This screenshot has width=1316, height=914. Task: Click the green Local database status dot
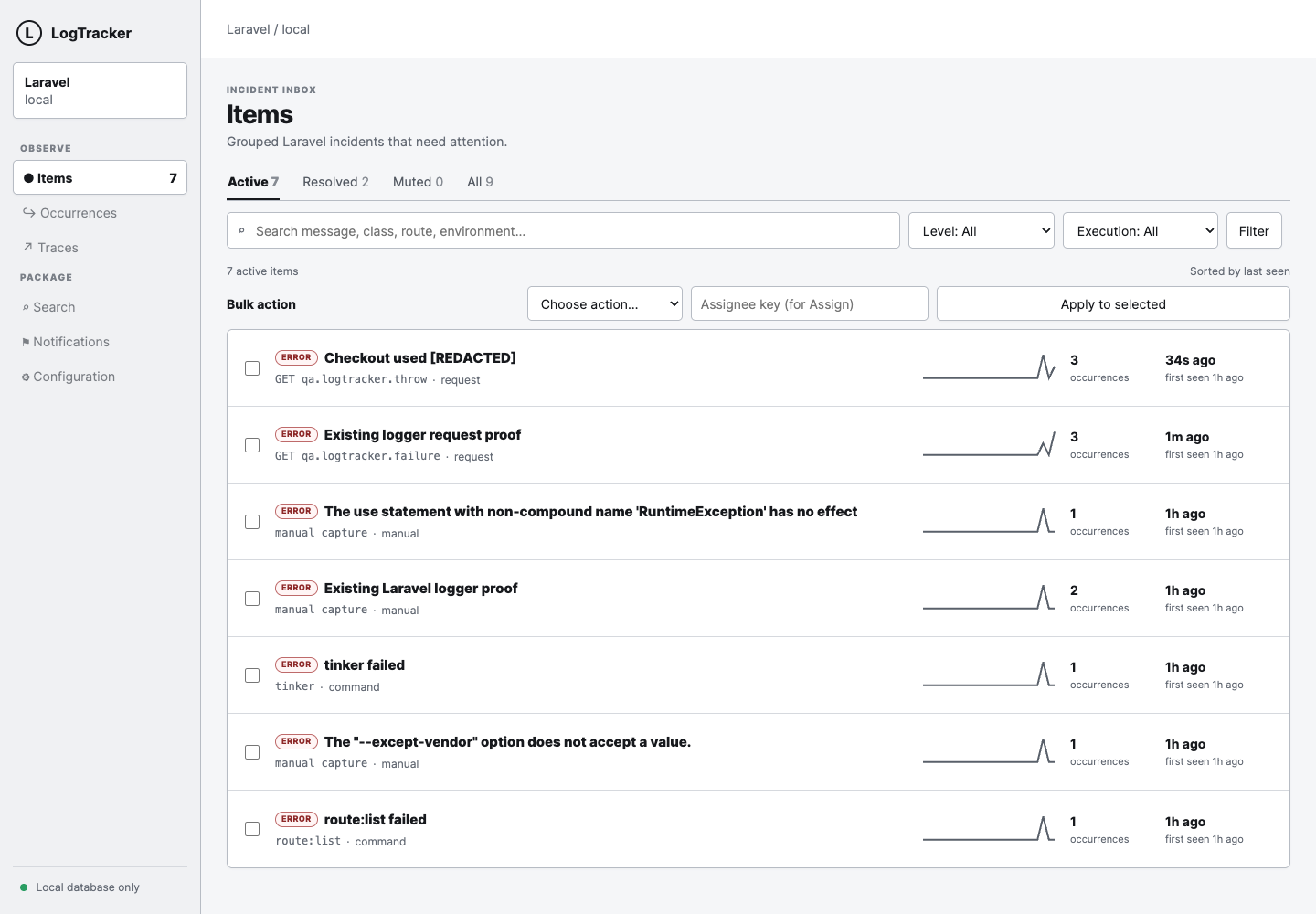pos(24,887)
